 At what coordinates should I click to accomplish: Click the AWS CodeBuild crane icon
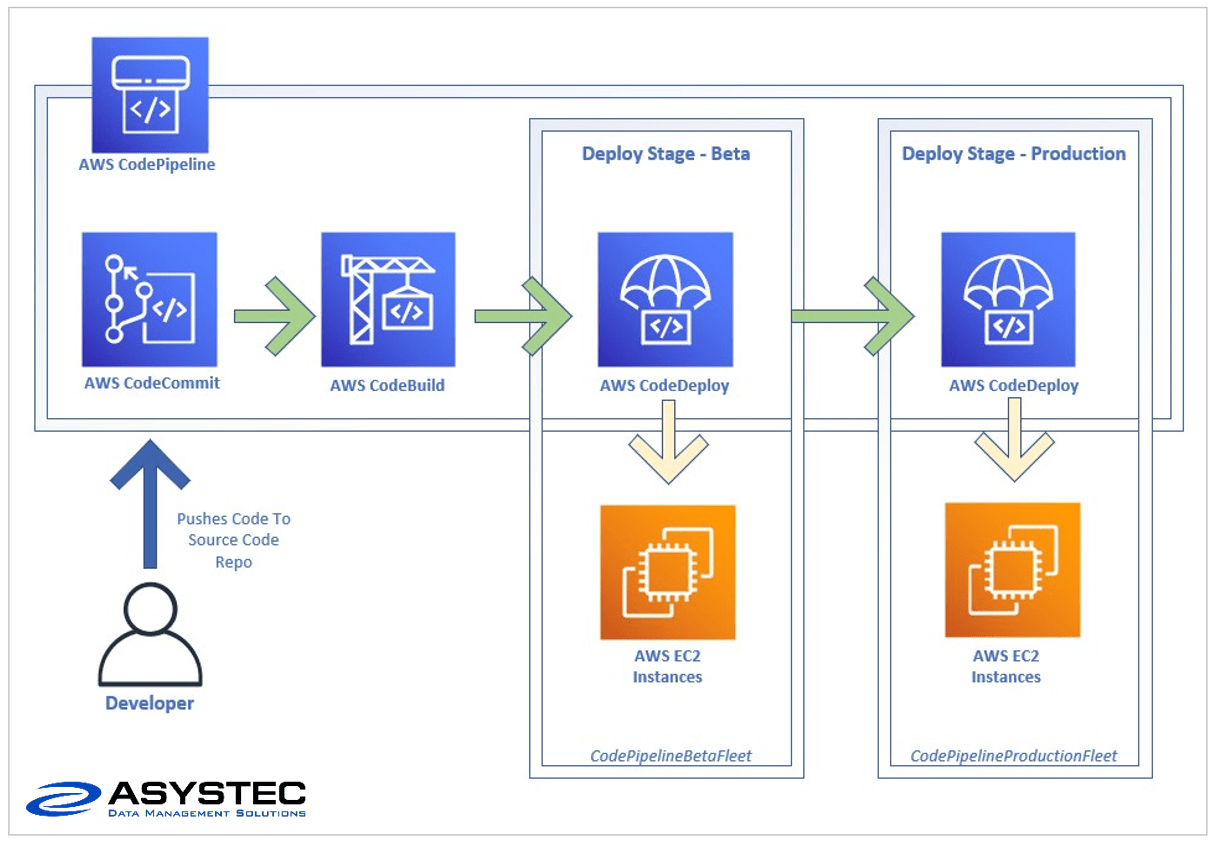pyautogui.click(x=388, y=300)
